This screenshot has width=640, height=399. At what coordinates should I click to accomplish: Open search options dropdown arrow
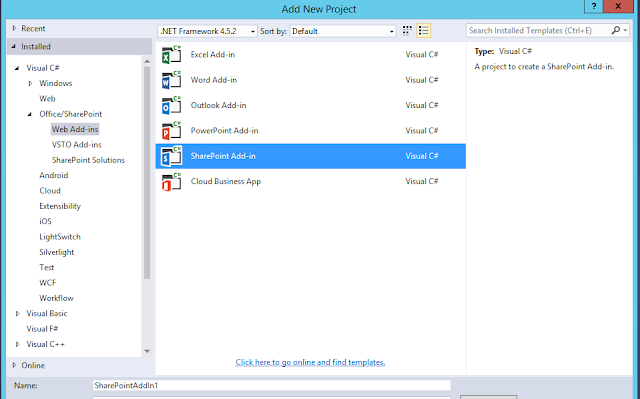click(x=625, y=30)
